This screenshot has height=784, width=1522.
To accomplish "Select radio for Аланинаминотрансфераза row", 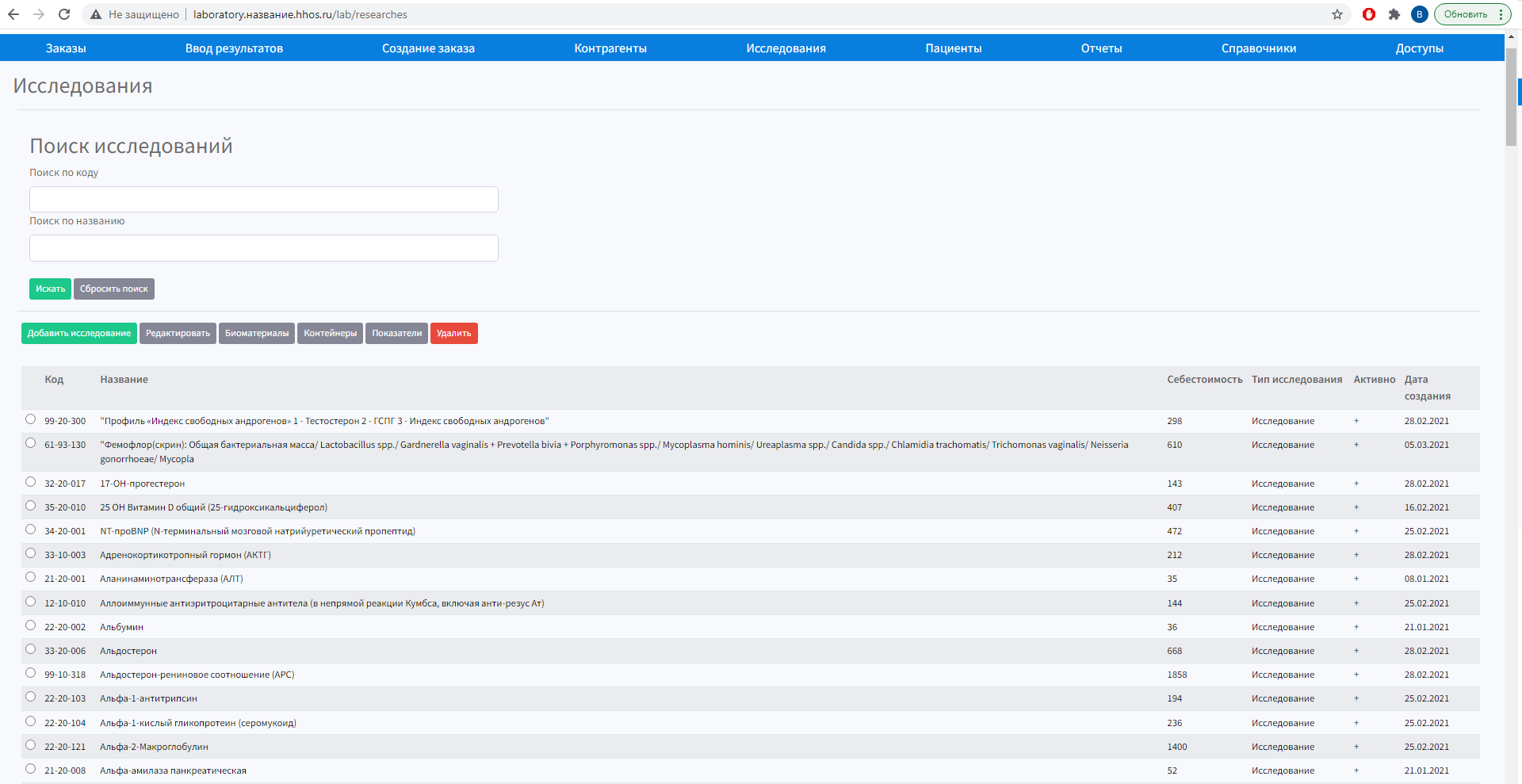I will (x=30, y=577).
